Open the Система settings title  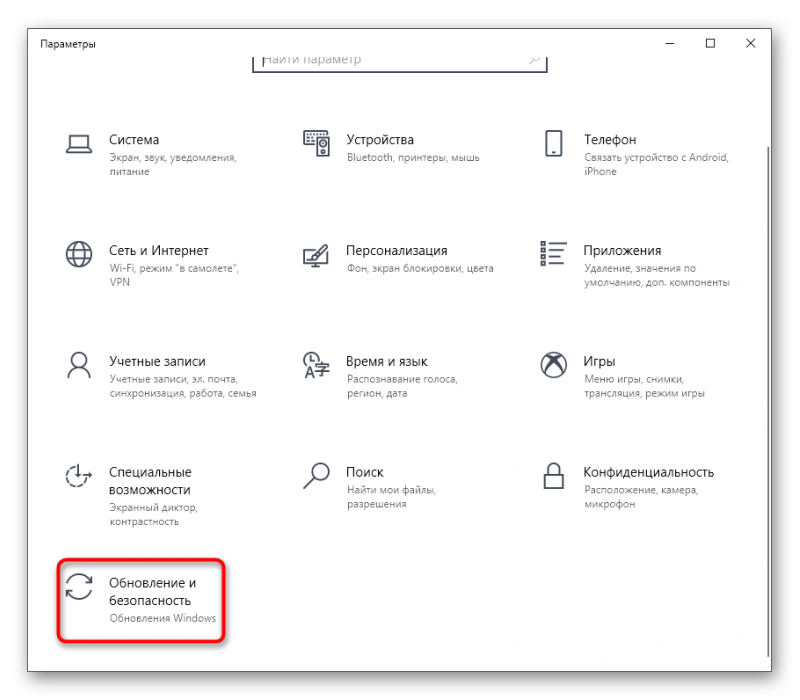point(134,140)
